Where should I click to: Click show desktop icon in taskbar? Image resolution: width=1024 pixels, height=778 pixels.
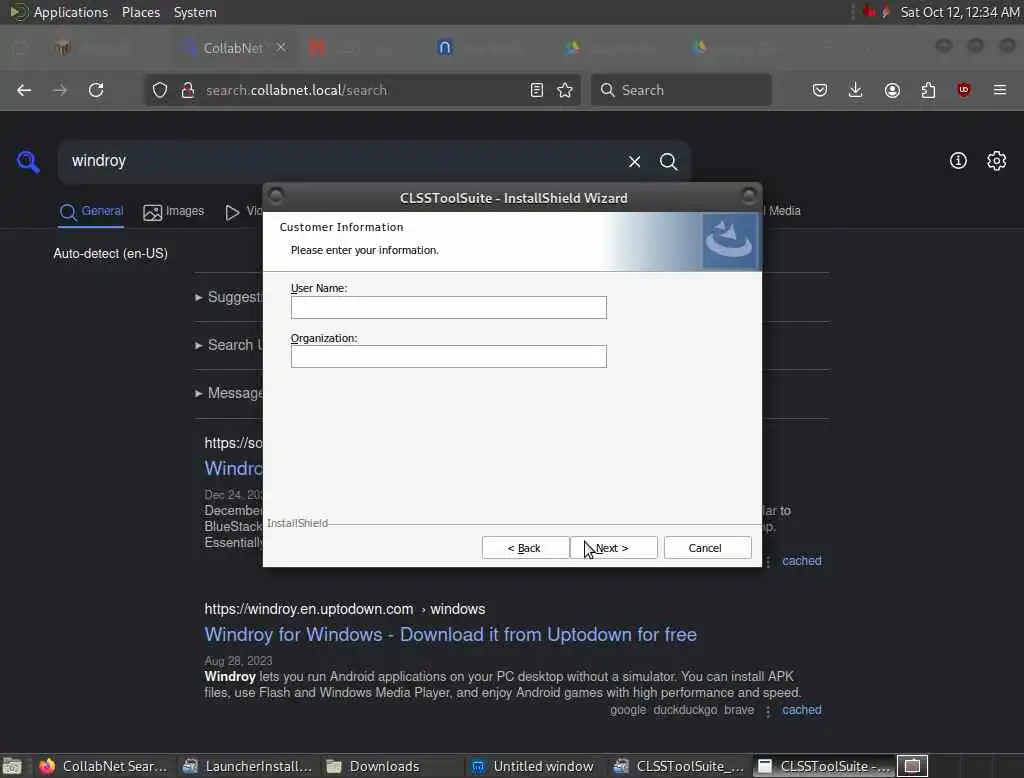12,766
